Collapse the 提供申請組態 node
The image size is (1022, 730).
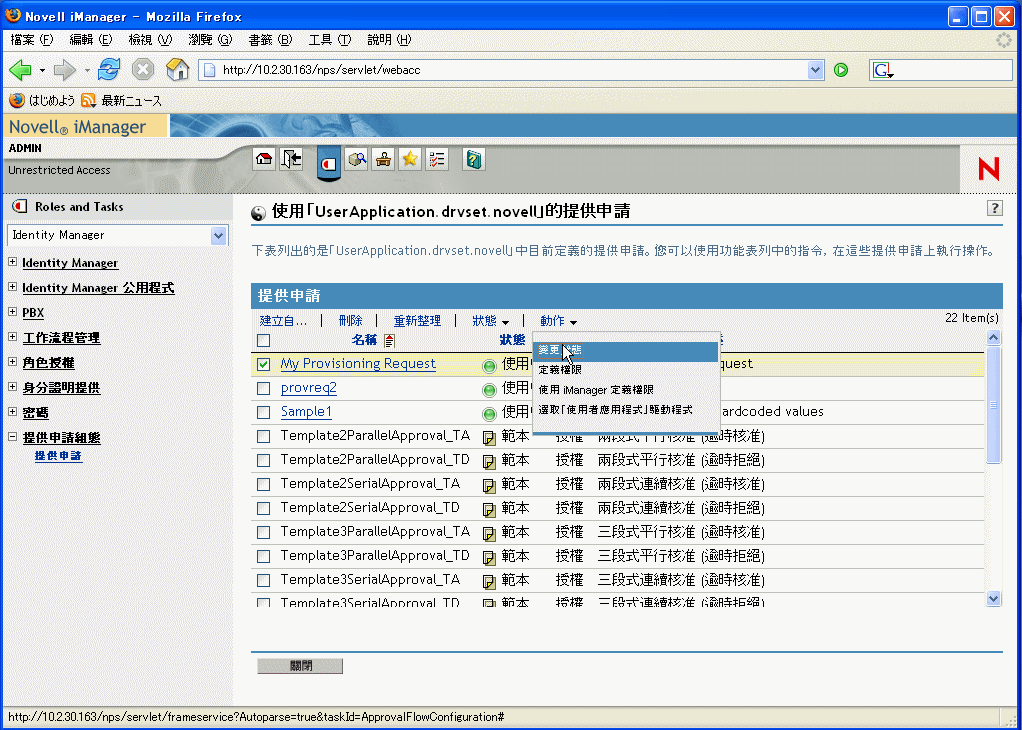point(12,437)
